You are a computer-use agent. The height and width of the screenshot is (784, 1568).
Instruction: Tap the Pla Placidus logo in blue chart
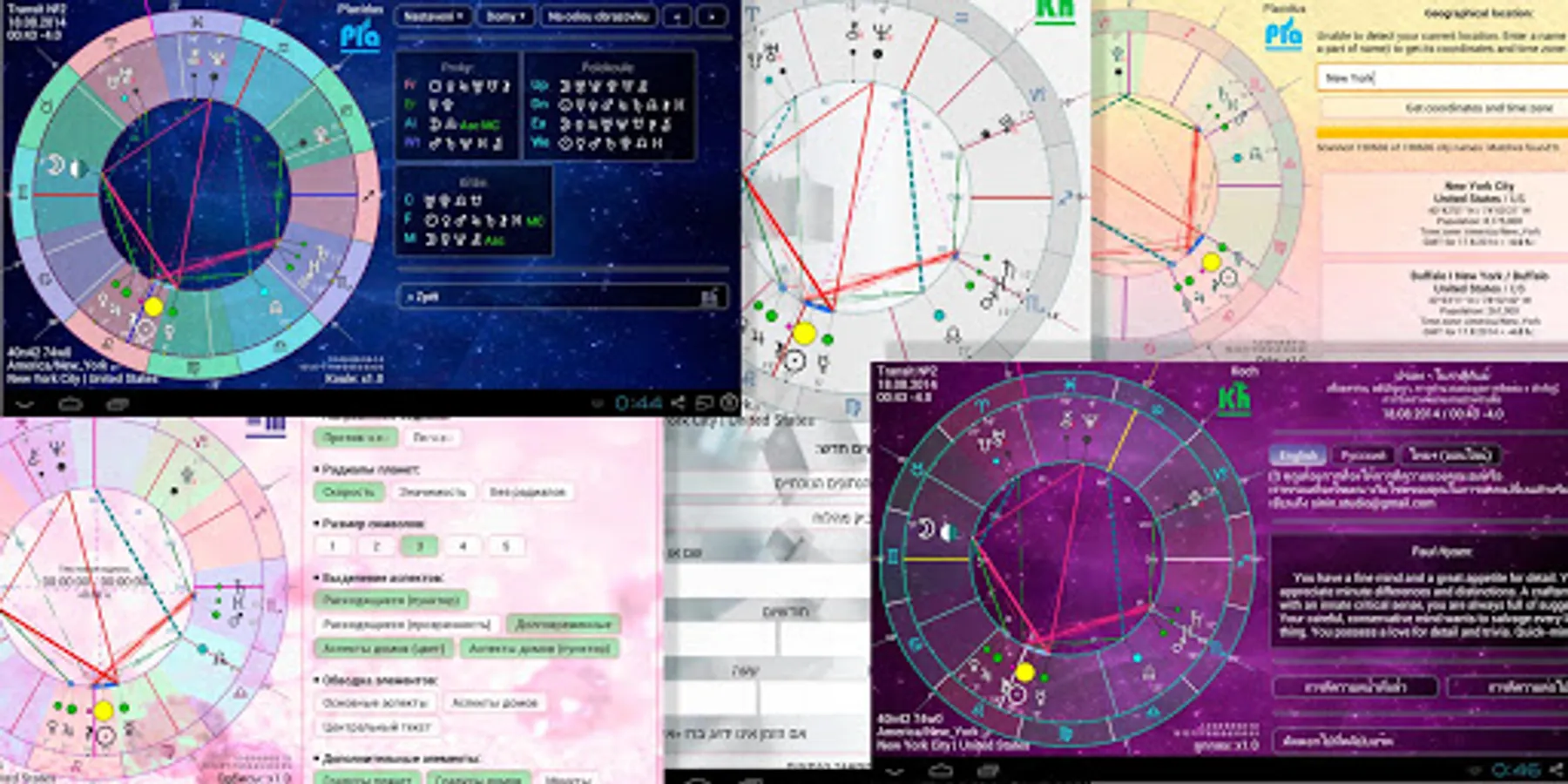(360, 37)
